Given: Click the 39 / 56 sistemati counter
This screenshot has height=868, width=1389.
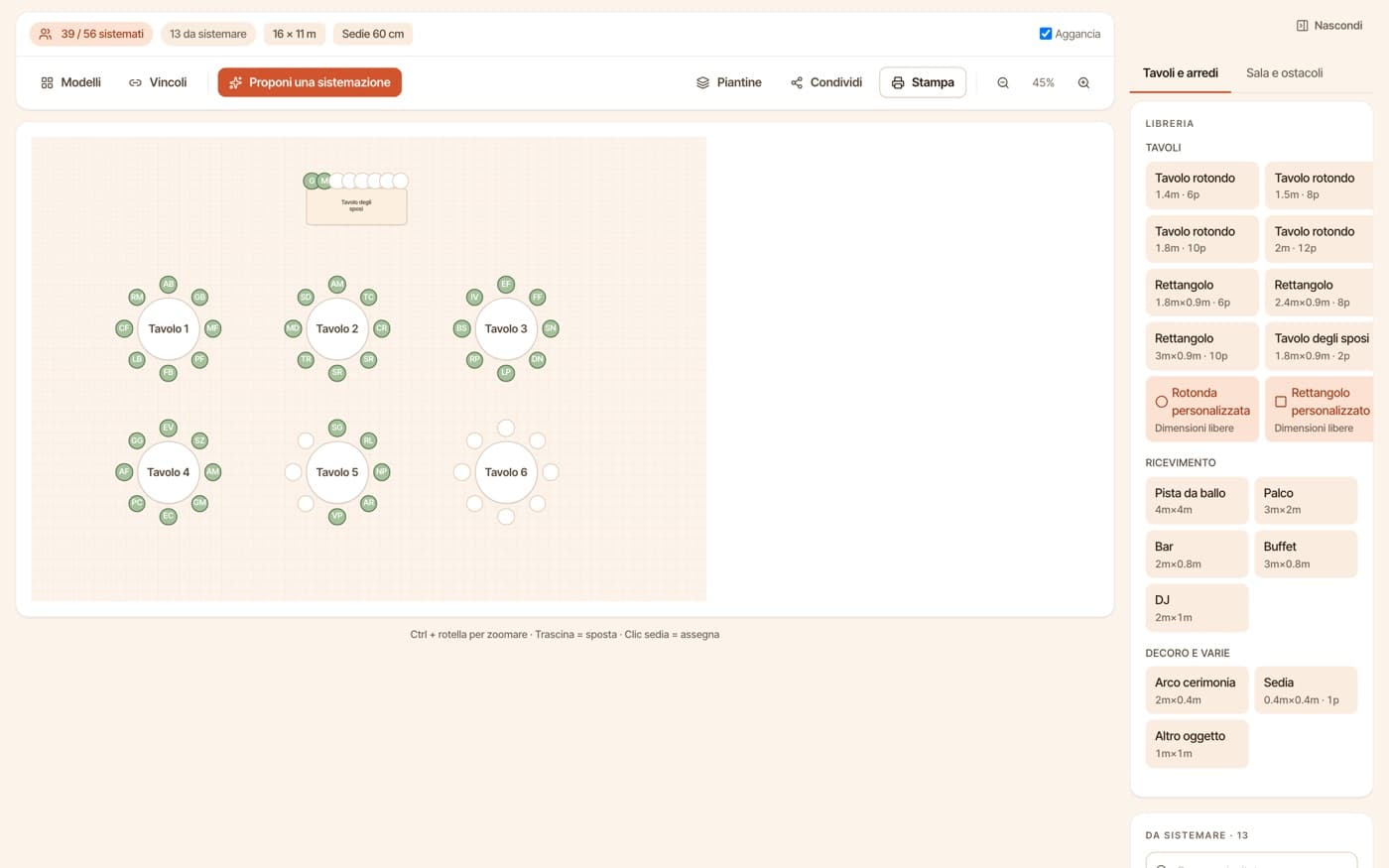Looking at the screenshot, I should coord(91,34).
